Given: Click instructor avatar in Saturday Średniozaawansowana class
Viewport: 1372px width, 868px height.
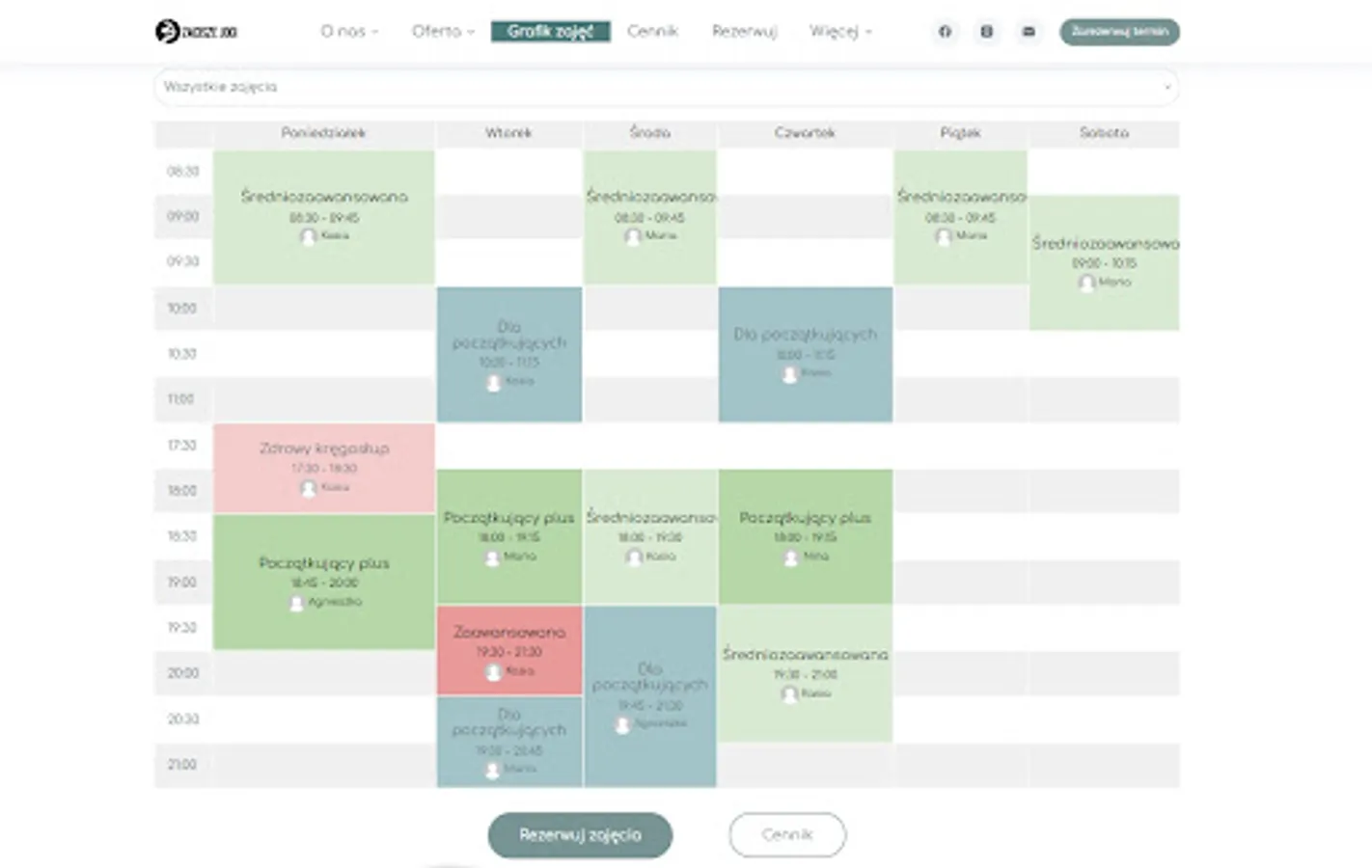Looking at the screenshot, I should (1086, 283).
